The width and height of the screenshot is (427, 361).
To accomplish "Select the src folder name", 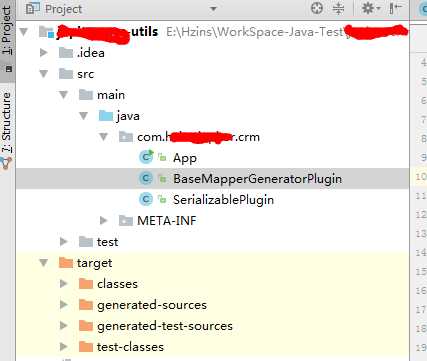I will [86, 74].
